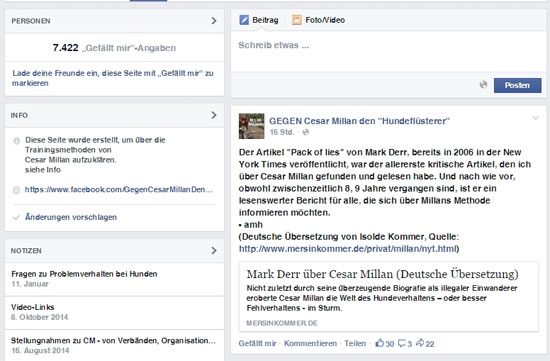Click the comment bubble icon showing 3
The image size is (550, 361).
(402, 343)
